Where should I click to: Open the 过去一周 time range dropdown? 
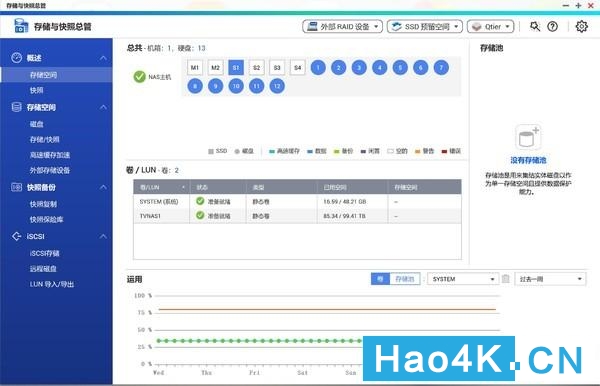coord(550,279)
